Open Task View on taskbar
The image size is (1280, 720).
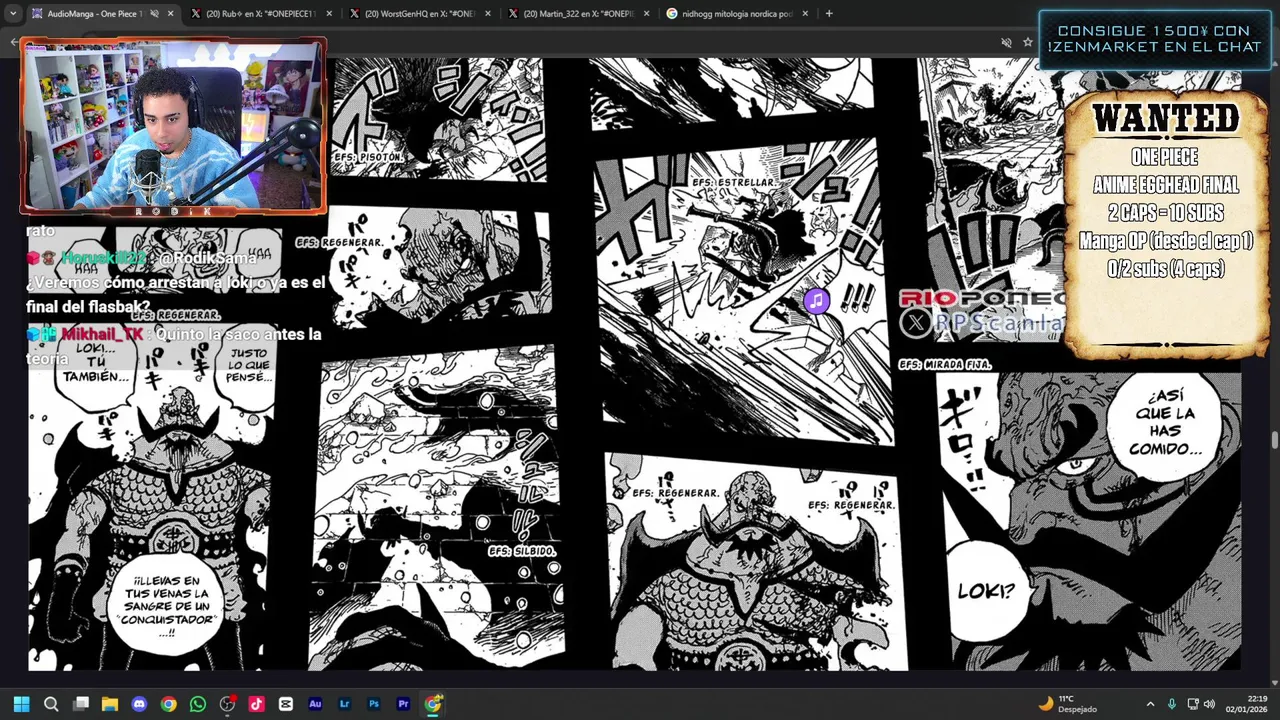(x=81, y=704)
